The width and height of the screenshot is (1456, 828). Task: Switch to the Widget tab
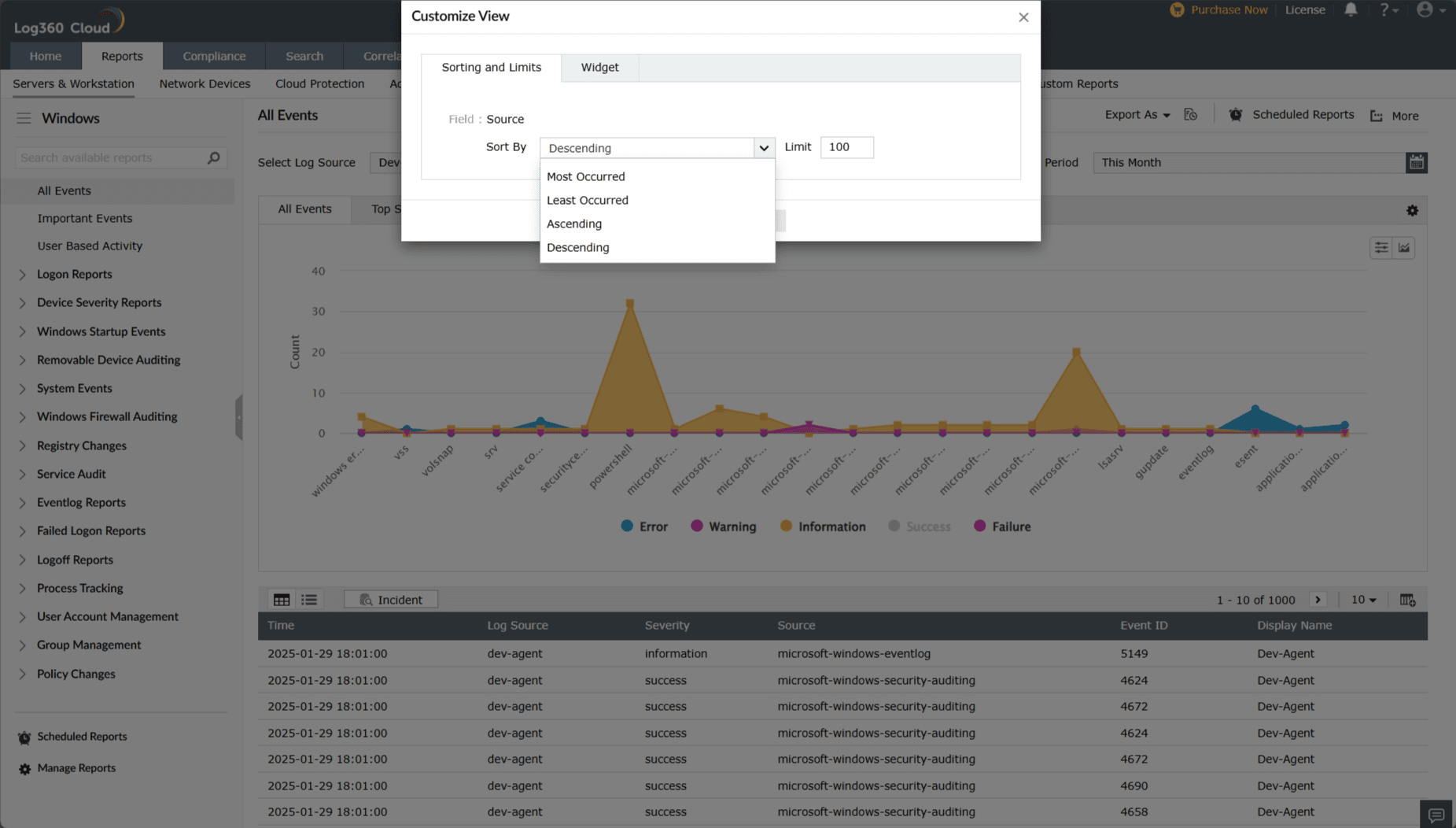pyautogui.click(x=599, y=68)
